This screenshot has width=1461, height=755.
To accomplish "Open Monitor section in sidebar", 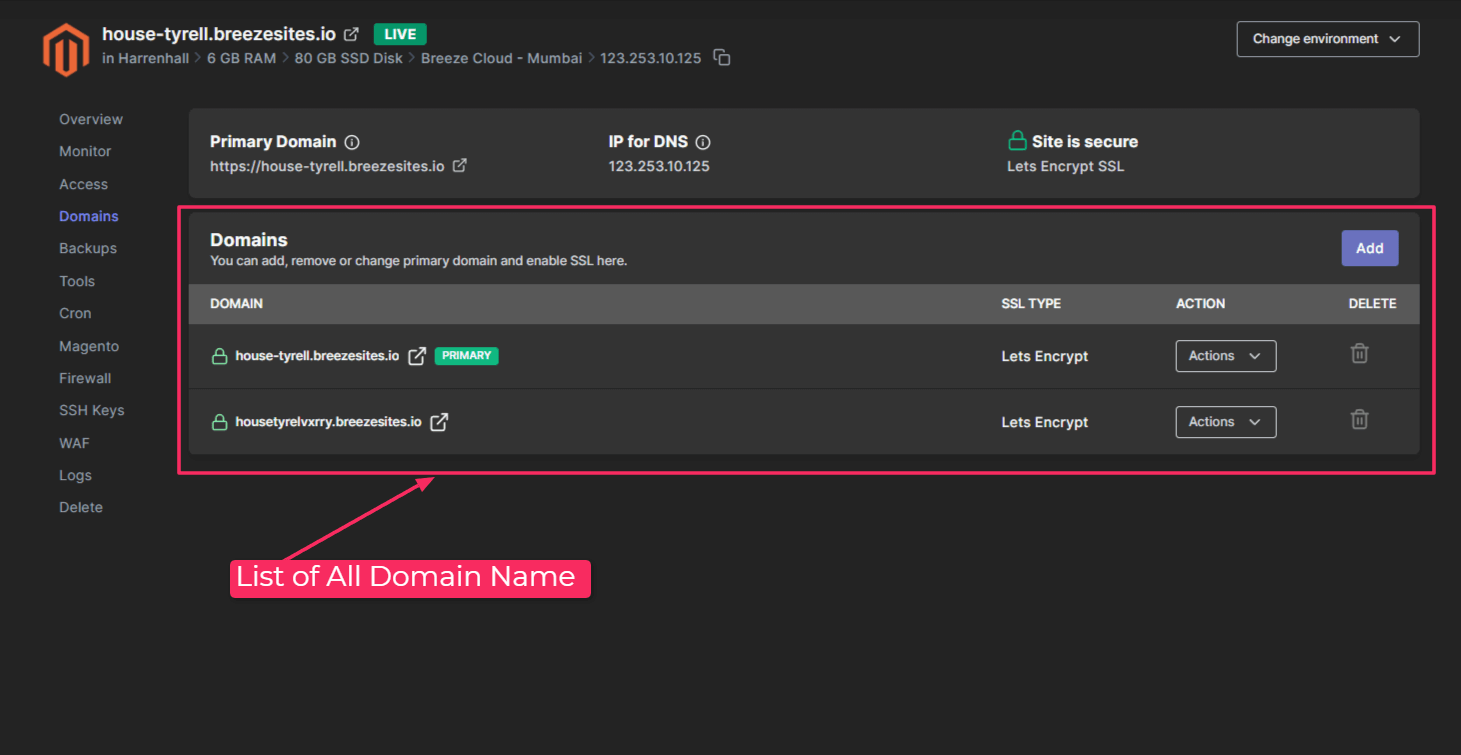I will pyautogui.click(x=85, y=151).
